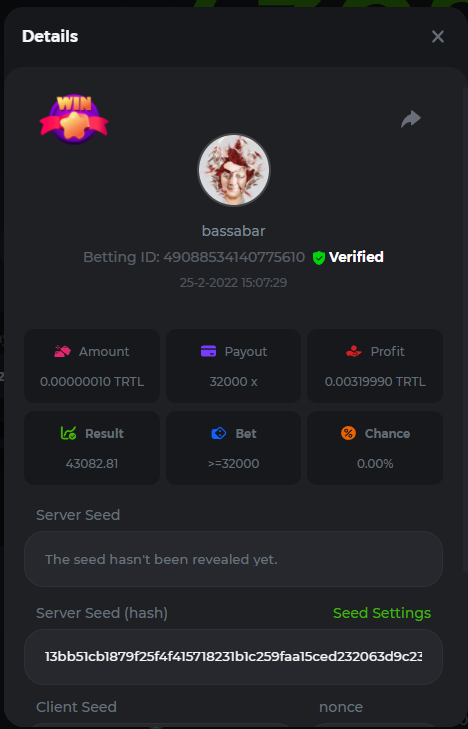This screenshot has width=468, height=729.
Task: Click the Payout 32000 x card
Action: click(x=233, y=366)
